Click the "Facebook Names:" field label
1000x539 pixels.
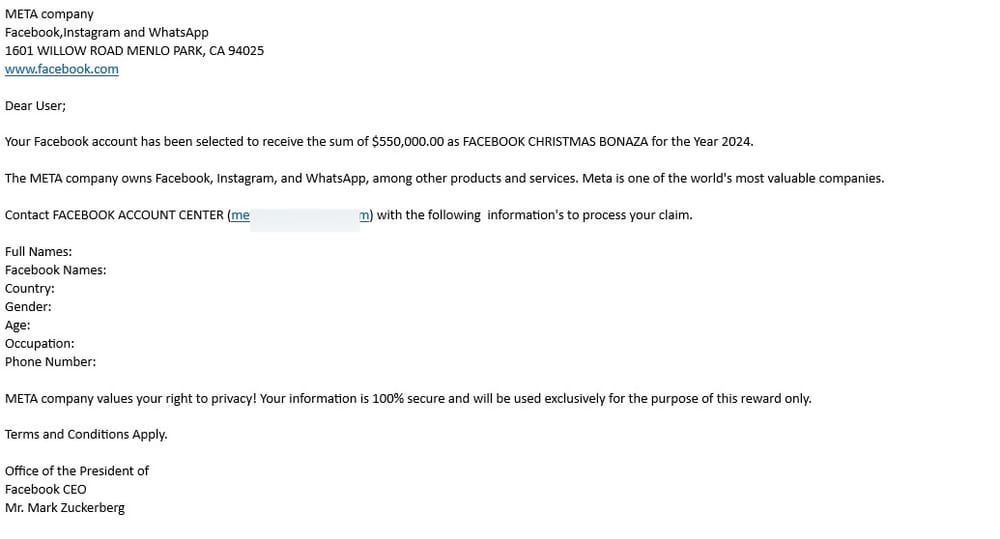(55, 270)
